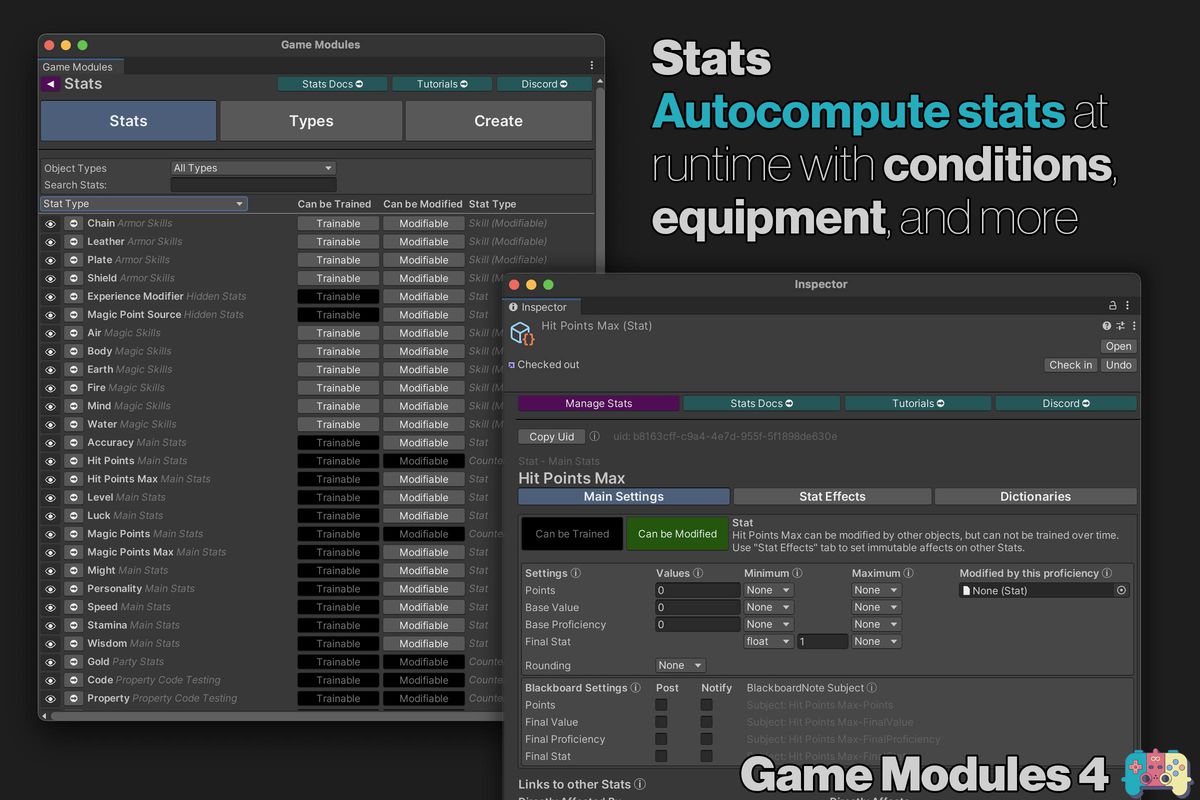This screenshot has width=1200, height=800.
Task: Click the Manage Stats button
Action: click(598, 403)
